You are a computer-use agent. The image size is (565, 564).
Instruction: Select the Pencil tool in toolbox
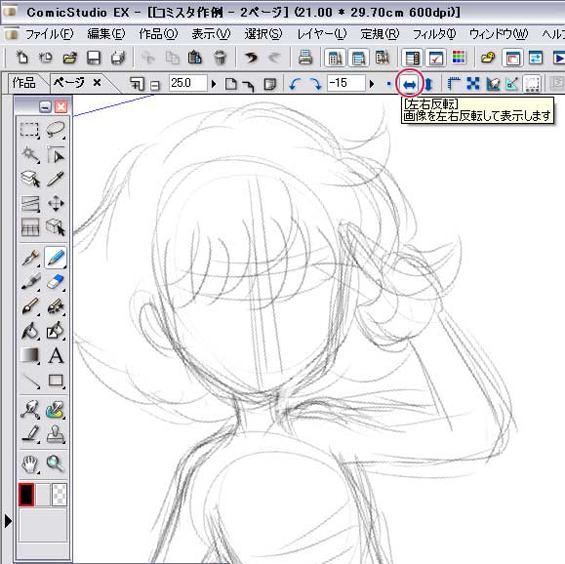55,258
